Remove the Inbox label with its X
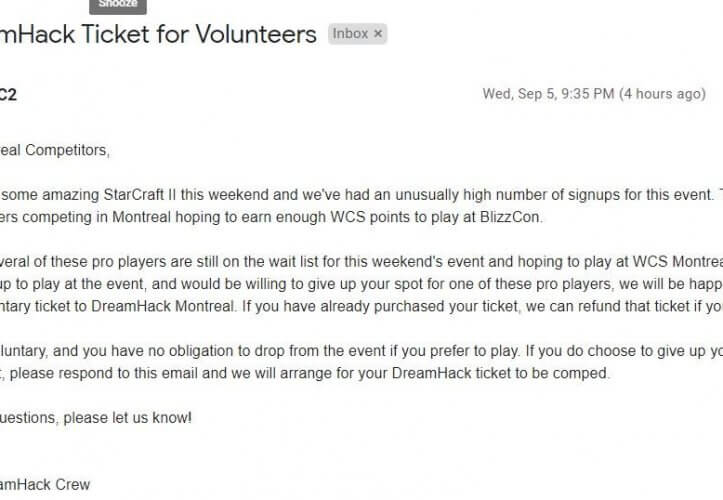Image resolution: width=723 pixels, height=500 pixels. [378, 33]
